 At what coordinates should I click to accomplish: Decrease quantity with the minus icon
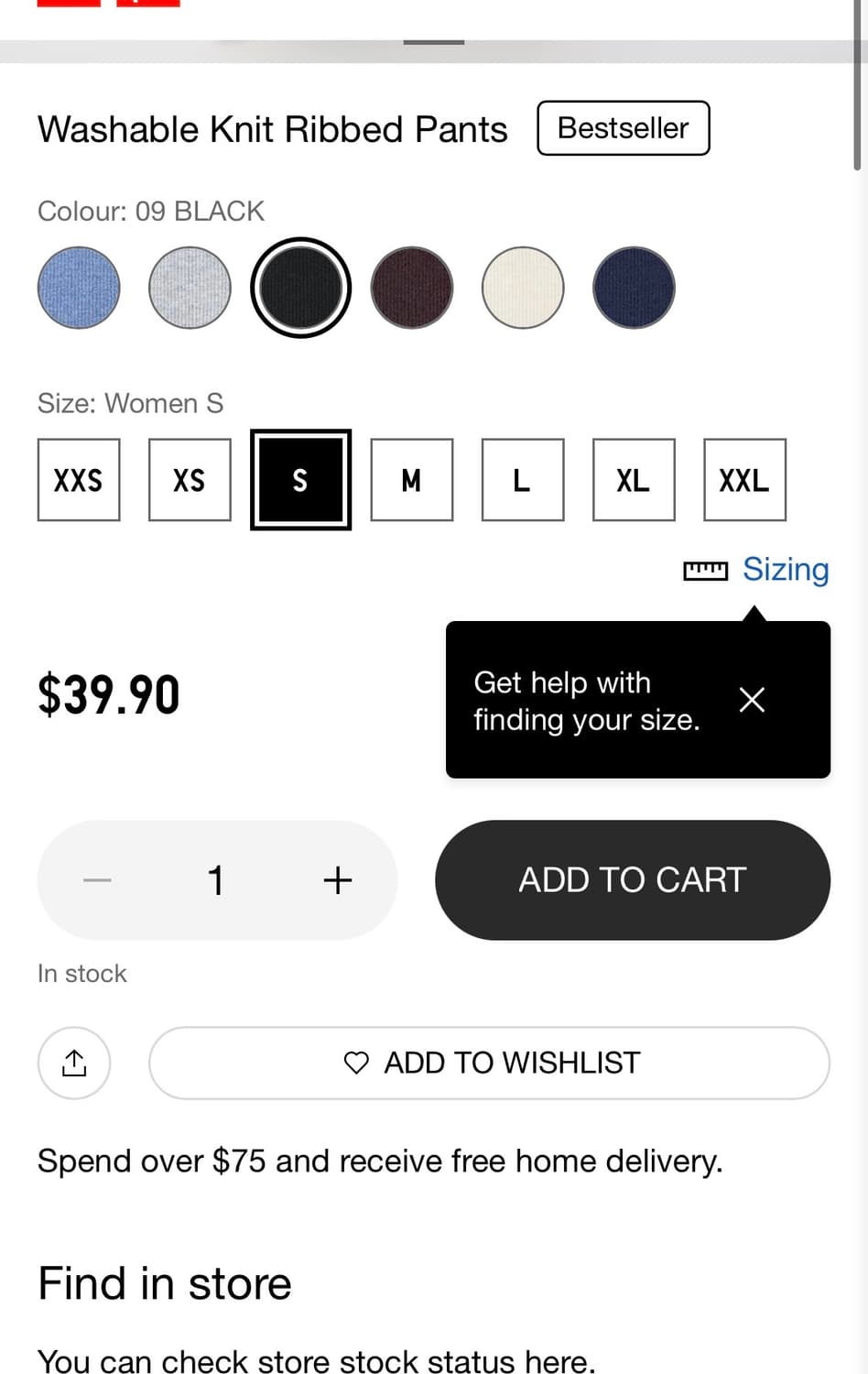[x=97, y=880]
